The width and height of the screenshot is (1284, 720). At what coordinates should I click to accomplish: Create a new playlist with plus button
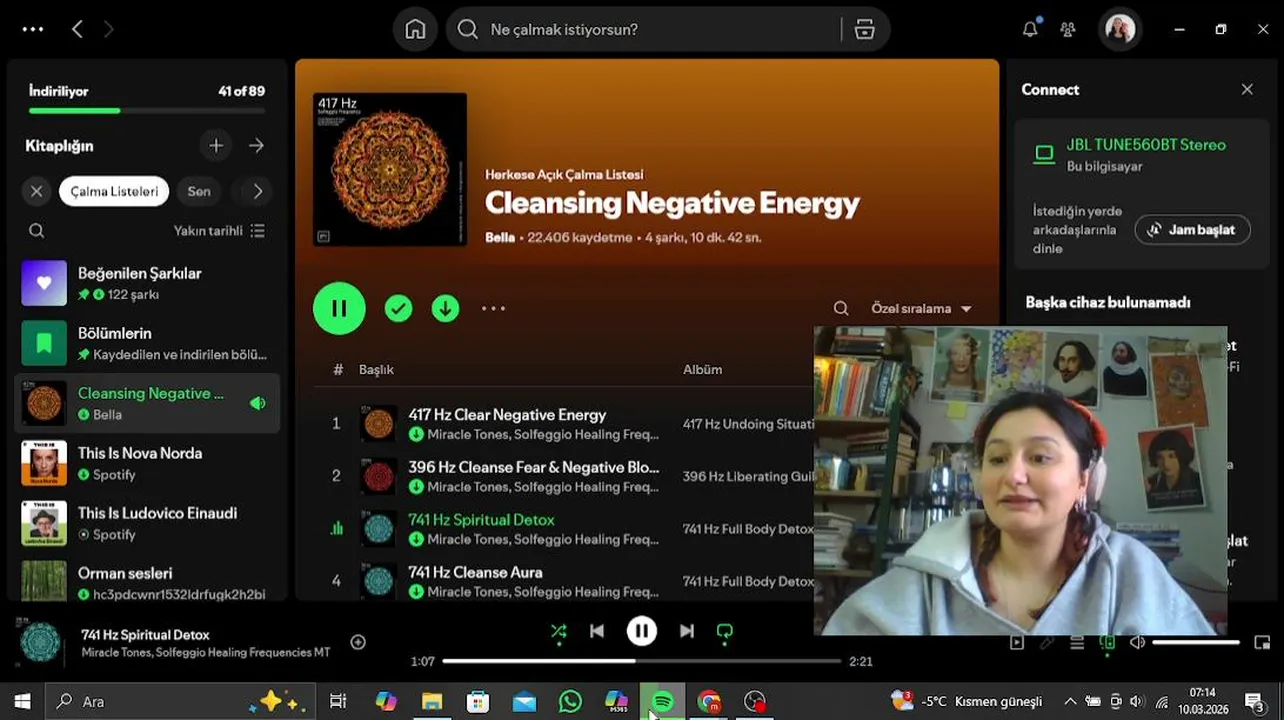coord(216,146)
